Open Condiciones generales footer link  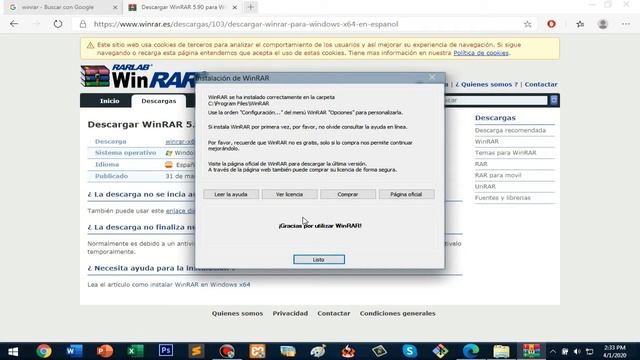pyautogui.click(x=398, y=313)
